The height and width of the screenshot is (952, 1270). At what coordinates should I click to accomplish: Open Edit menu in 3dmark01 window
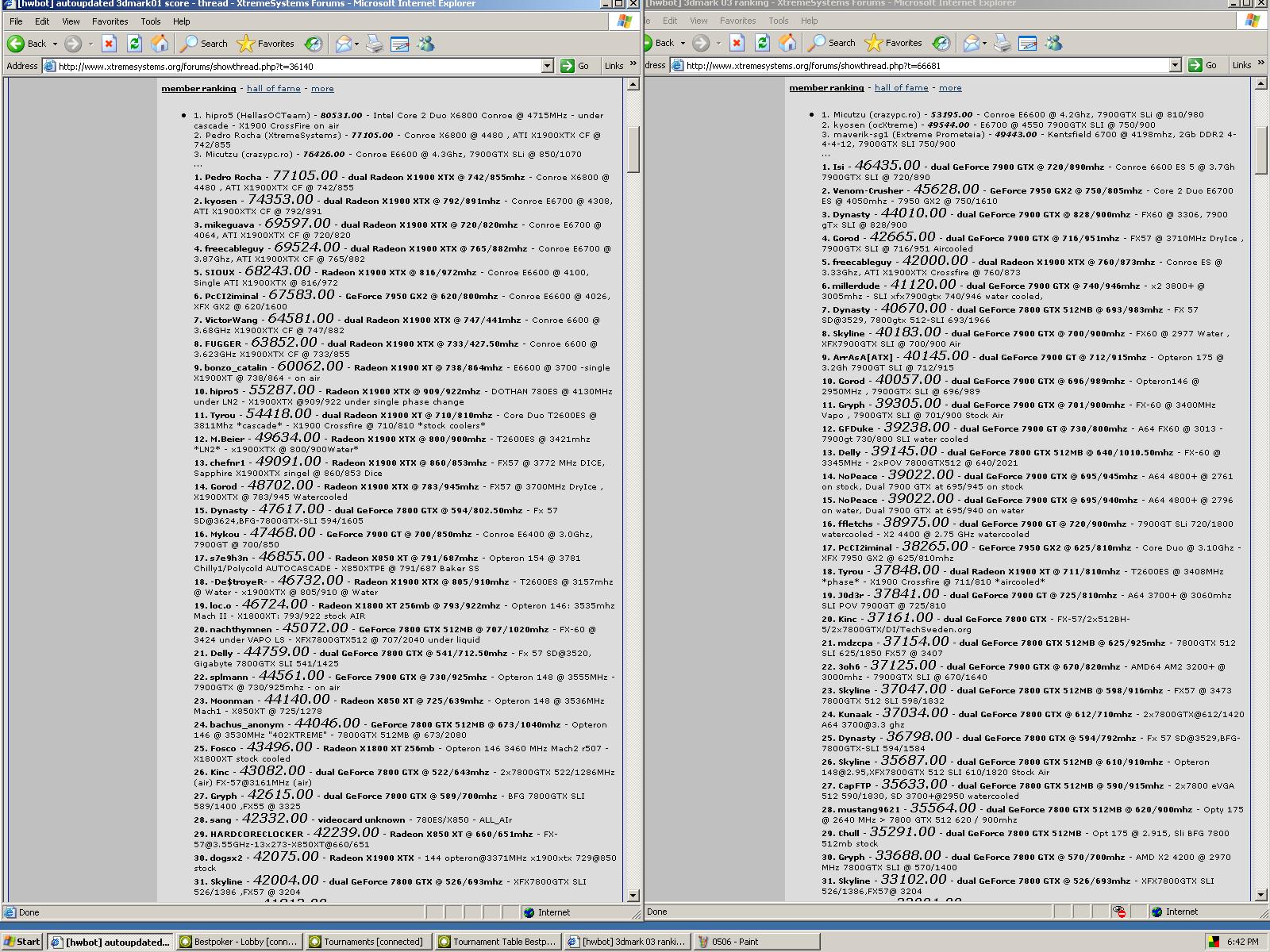tap(42, 21)
